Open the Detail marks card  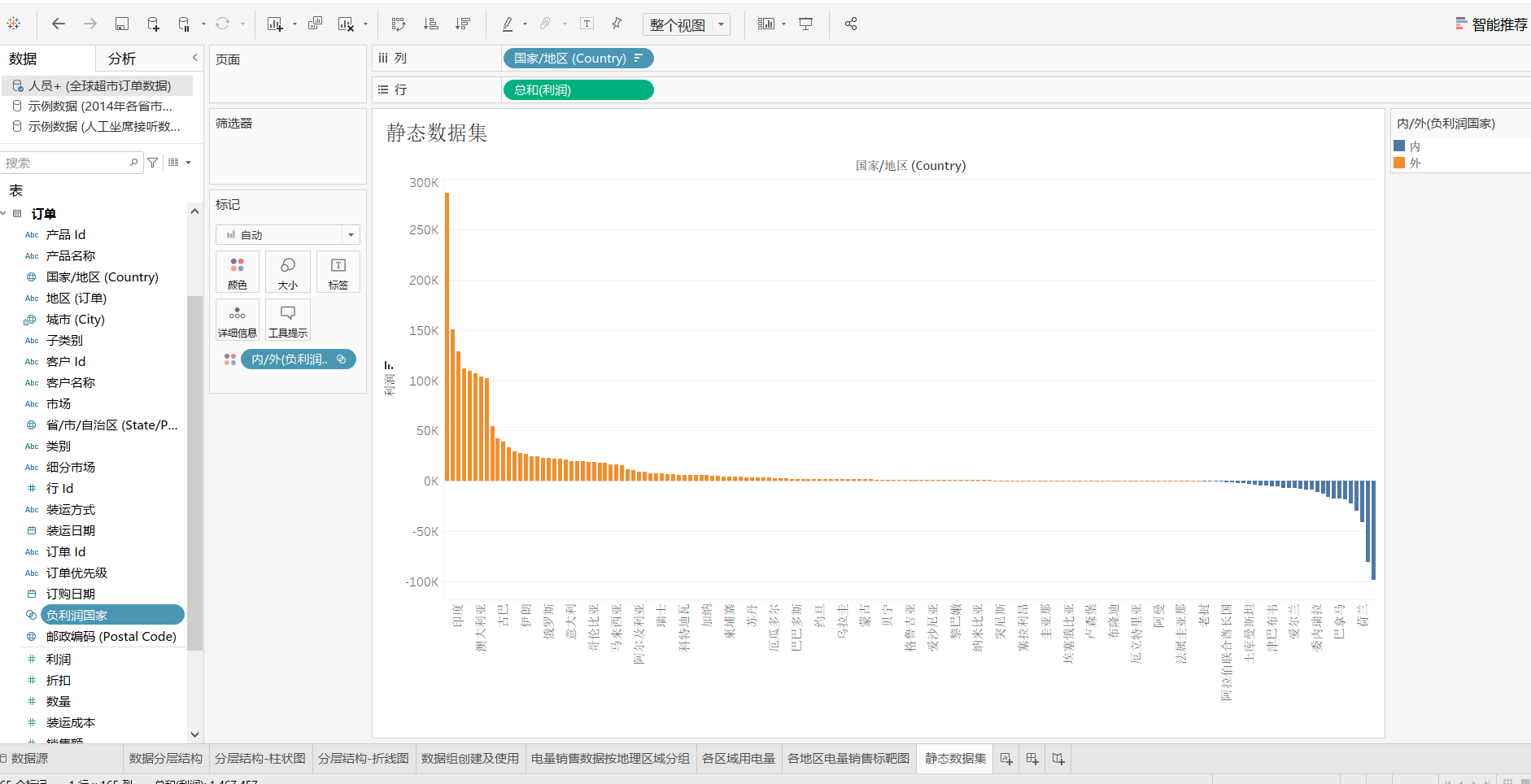pyautogui.click(x=238, y=320)
